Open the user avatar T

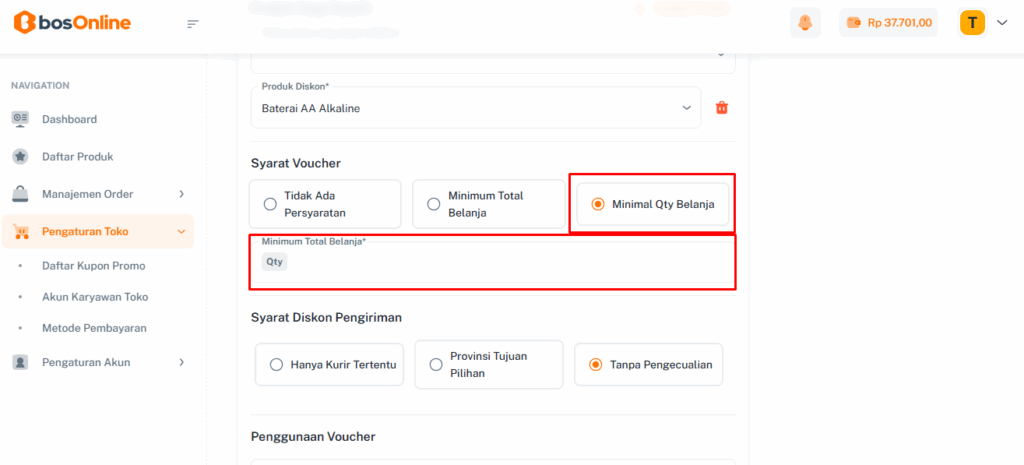(972, 23)
